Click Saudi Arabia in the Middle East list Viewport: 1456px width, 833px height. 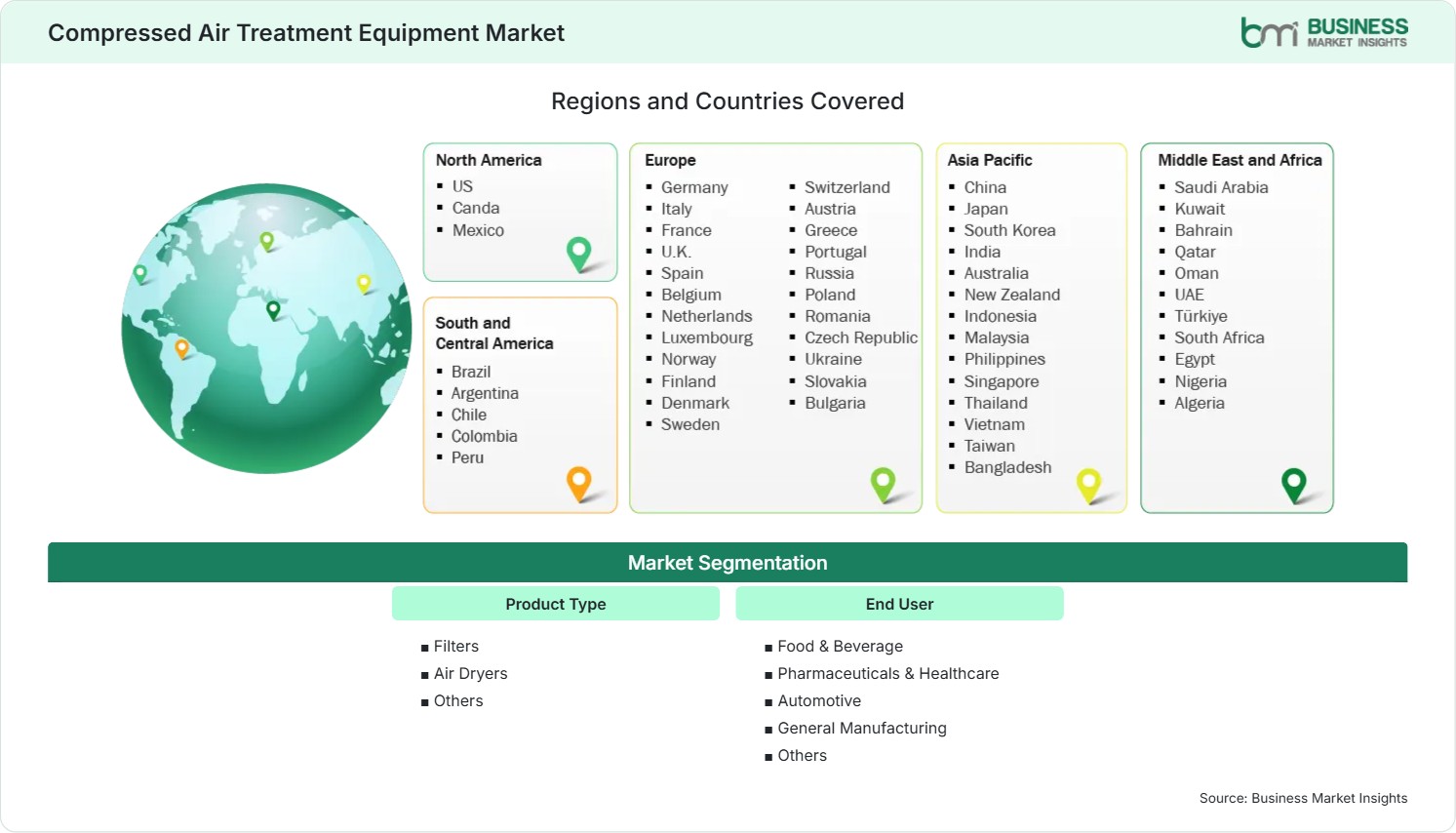[x=1221, y=187]
